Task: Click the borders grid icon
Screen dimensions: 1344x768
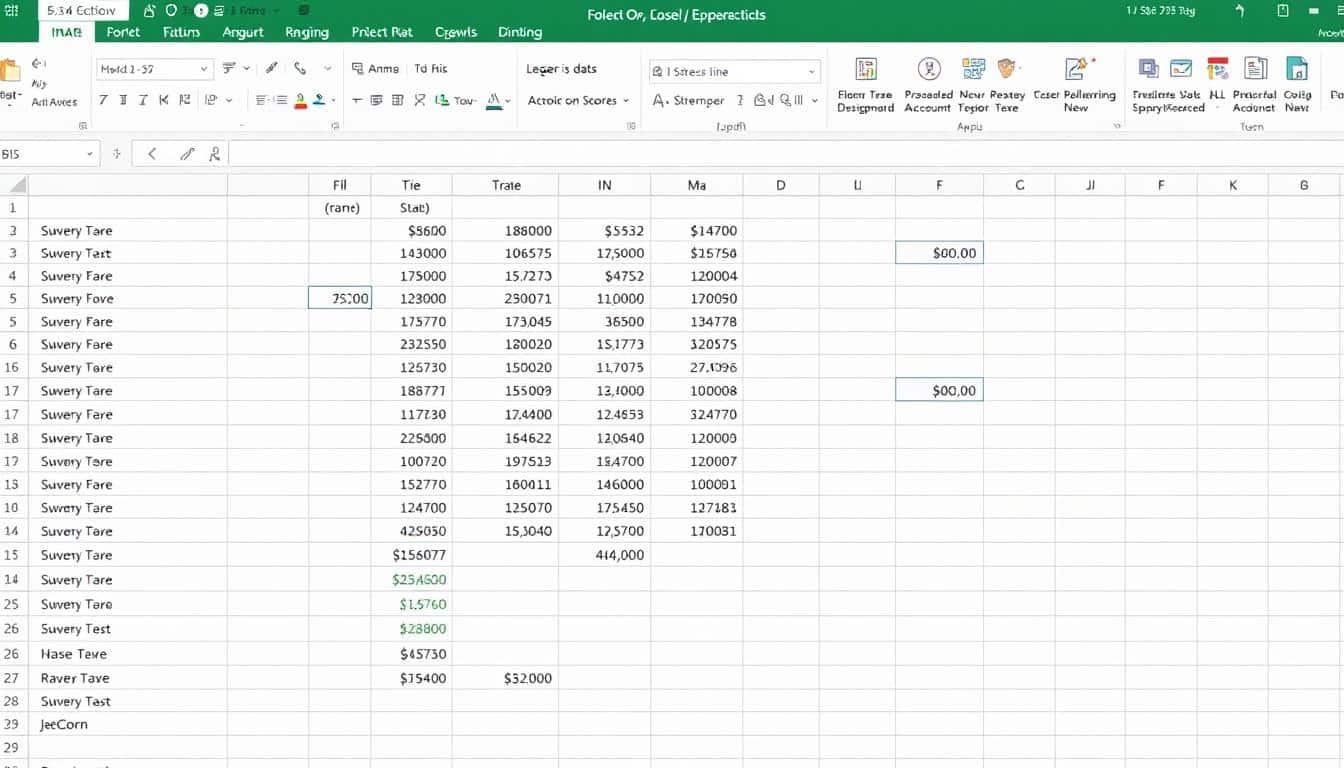Action: point(398,100)
